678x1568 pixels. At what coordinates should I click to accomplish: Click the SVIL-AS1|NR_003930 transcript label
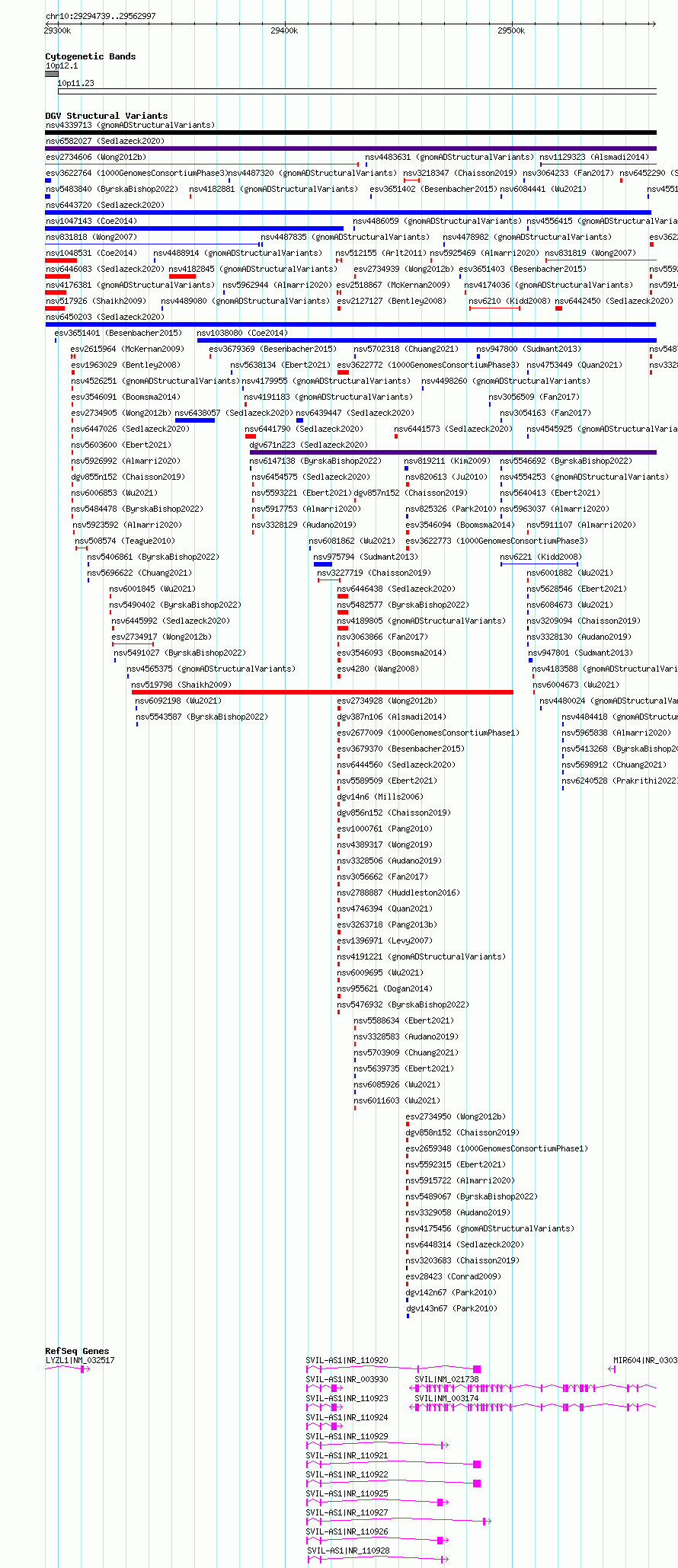point(347,1379)
